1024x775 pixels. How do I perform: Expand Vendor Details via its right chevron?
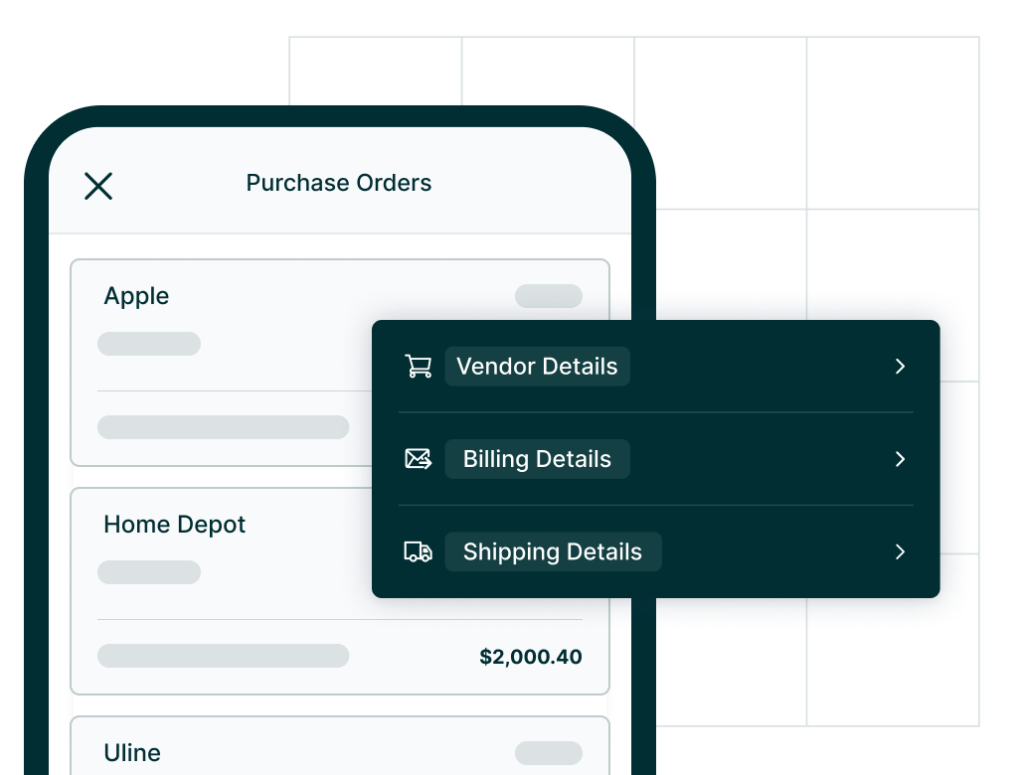tap(899, 366)
